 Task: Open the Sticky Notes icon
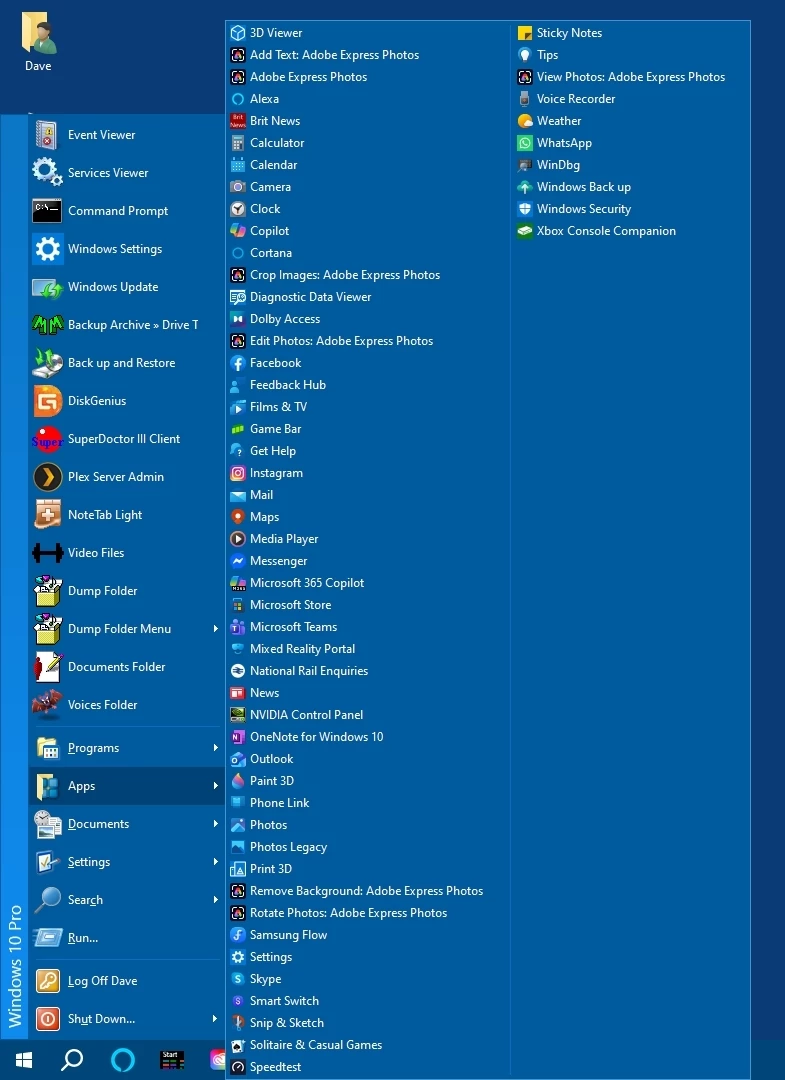click(525, 33)
